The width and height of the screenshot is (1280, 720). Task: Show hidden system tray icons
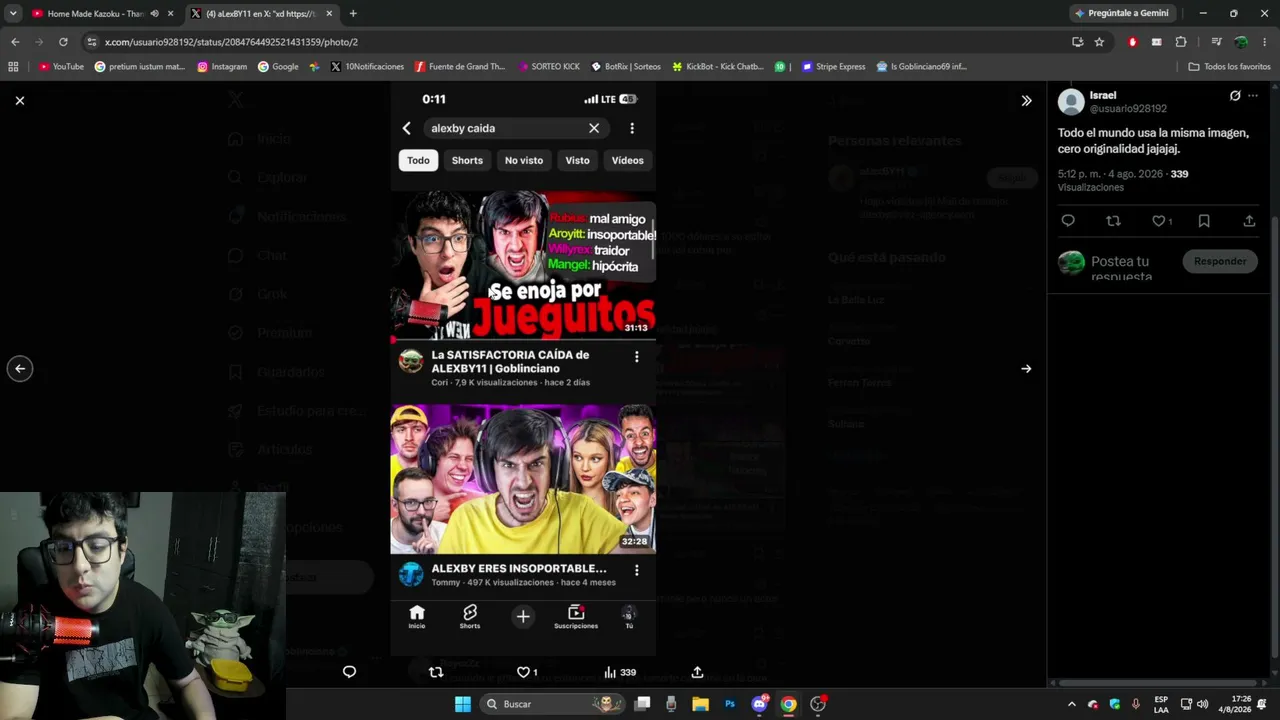point(1072,704)
